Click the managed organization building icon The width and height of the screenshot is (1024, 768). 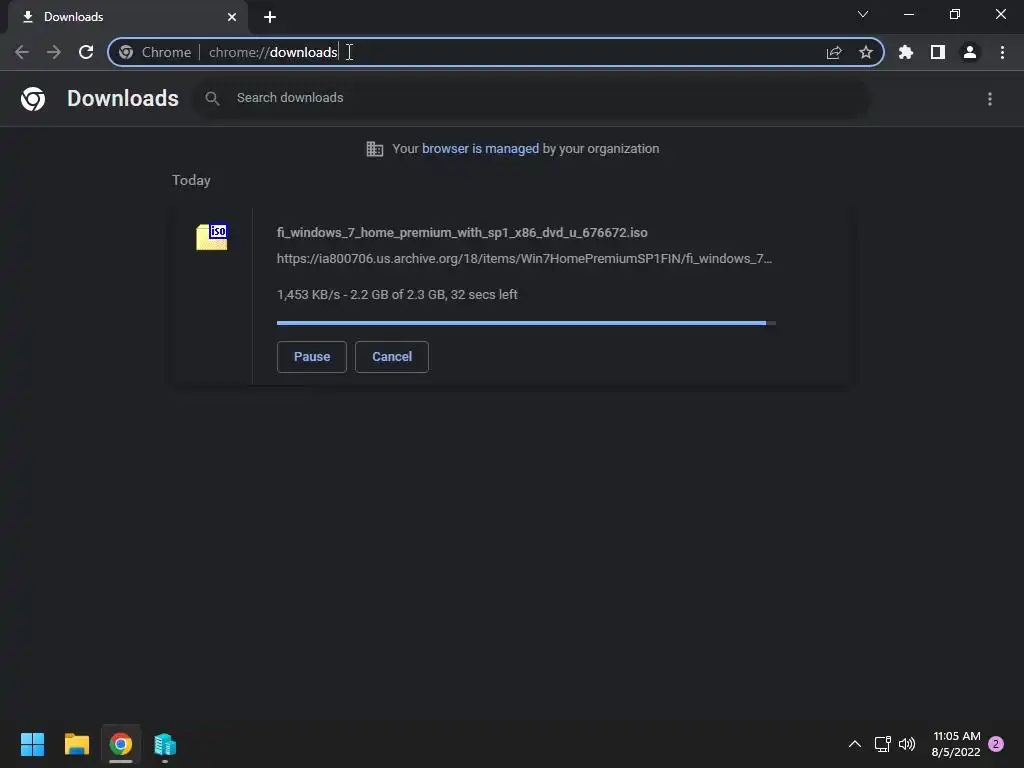click(x=375, y=149)
